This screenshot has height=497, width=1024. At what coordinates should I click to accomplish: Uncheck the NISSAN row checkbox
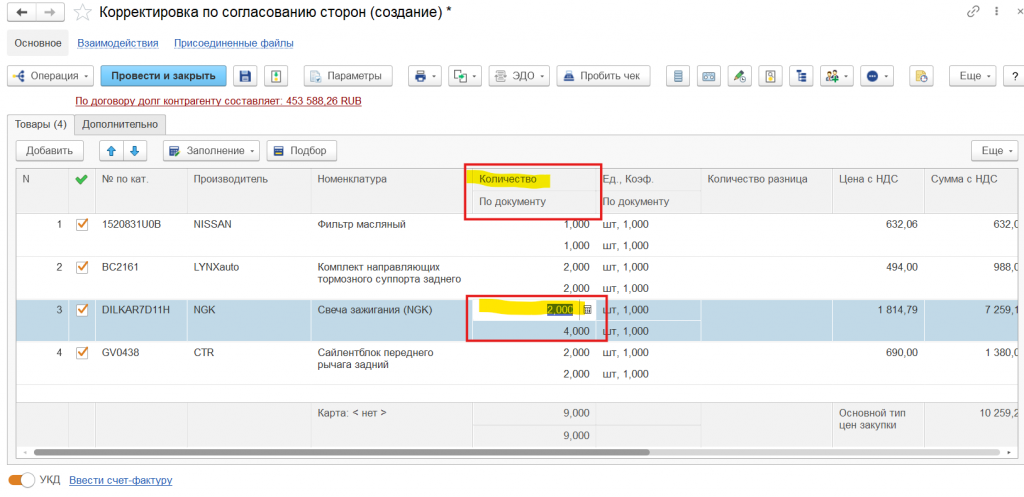tap(82, 225)
